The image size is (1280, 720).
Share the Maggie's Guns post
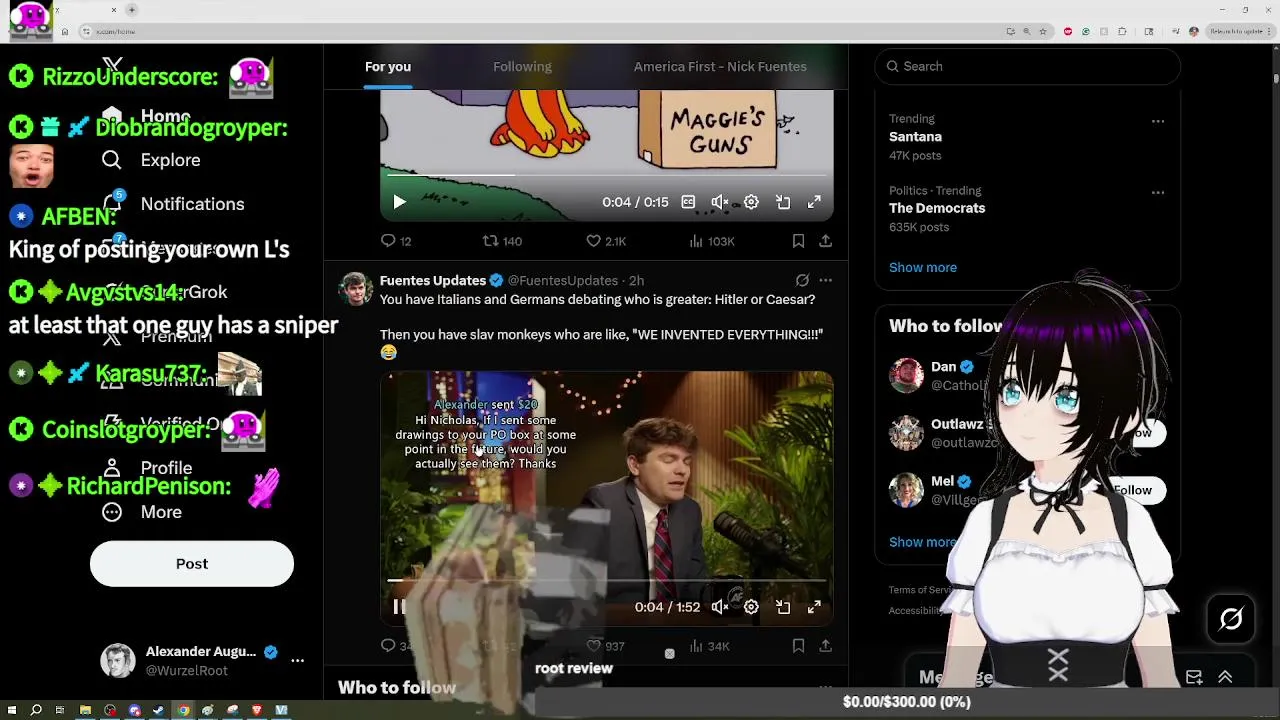coord(825,241)
